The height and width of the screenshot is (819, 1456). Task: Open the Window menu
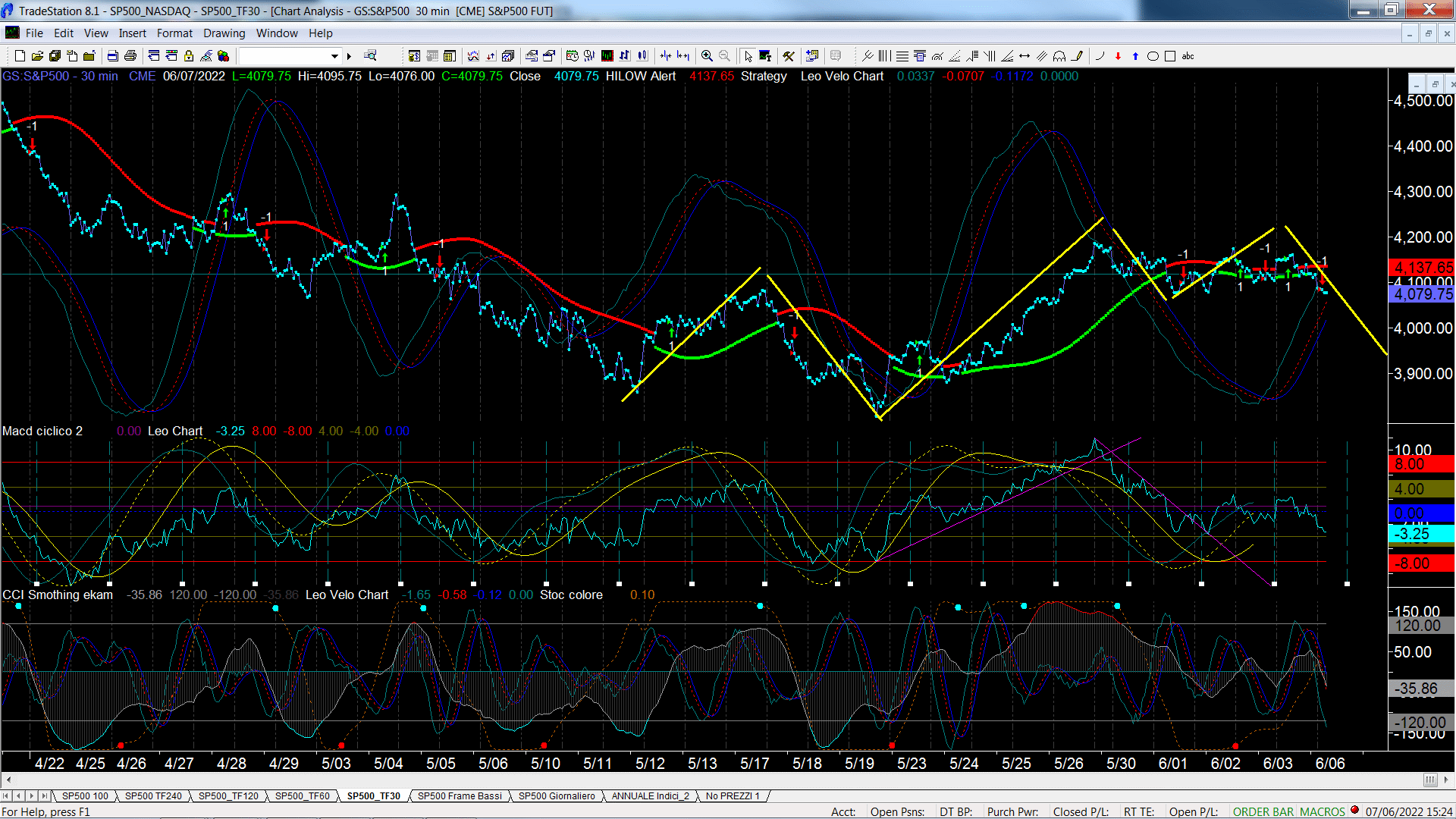coord(277,33)
